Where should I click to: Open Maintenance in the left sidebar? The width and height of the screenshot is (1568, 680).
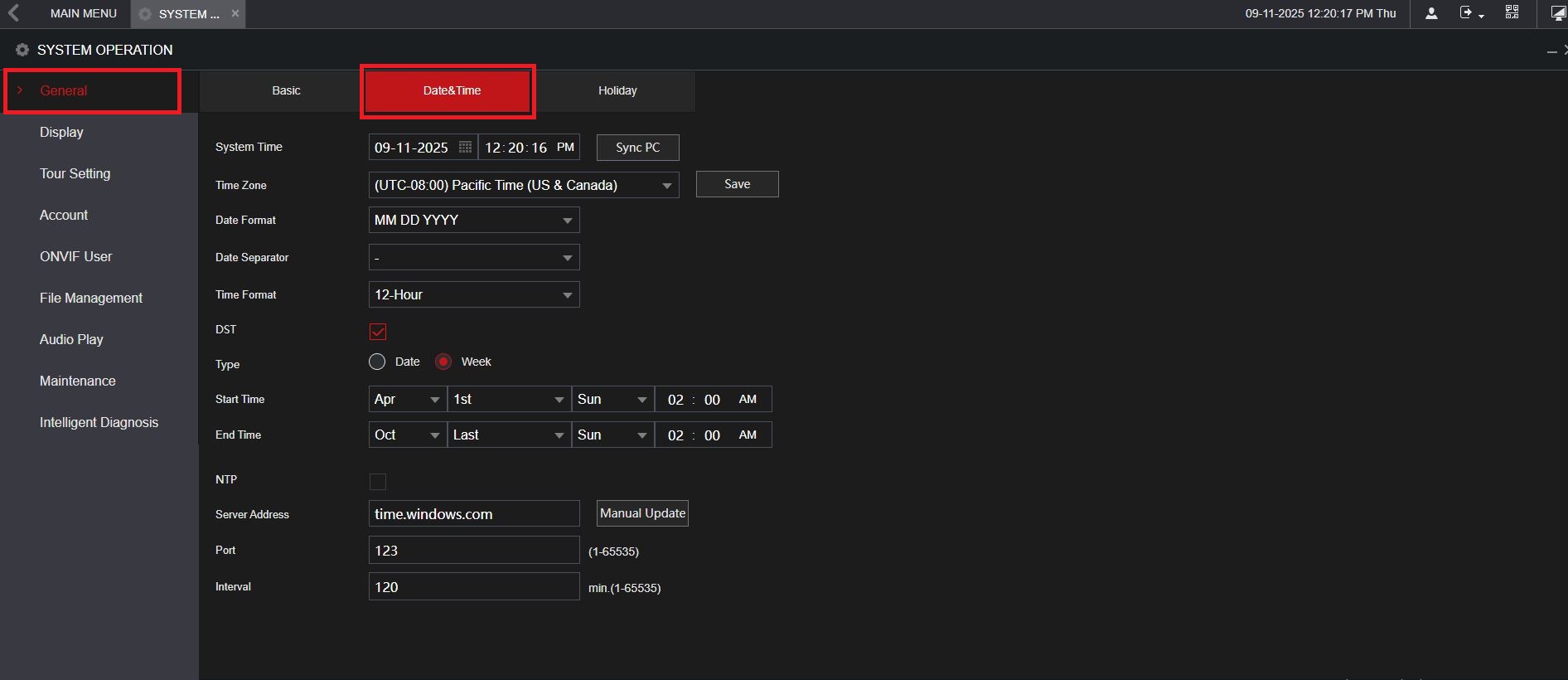pos(78,381)
